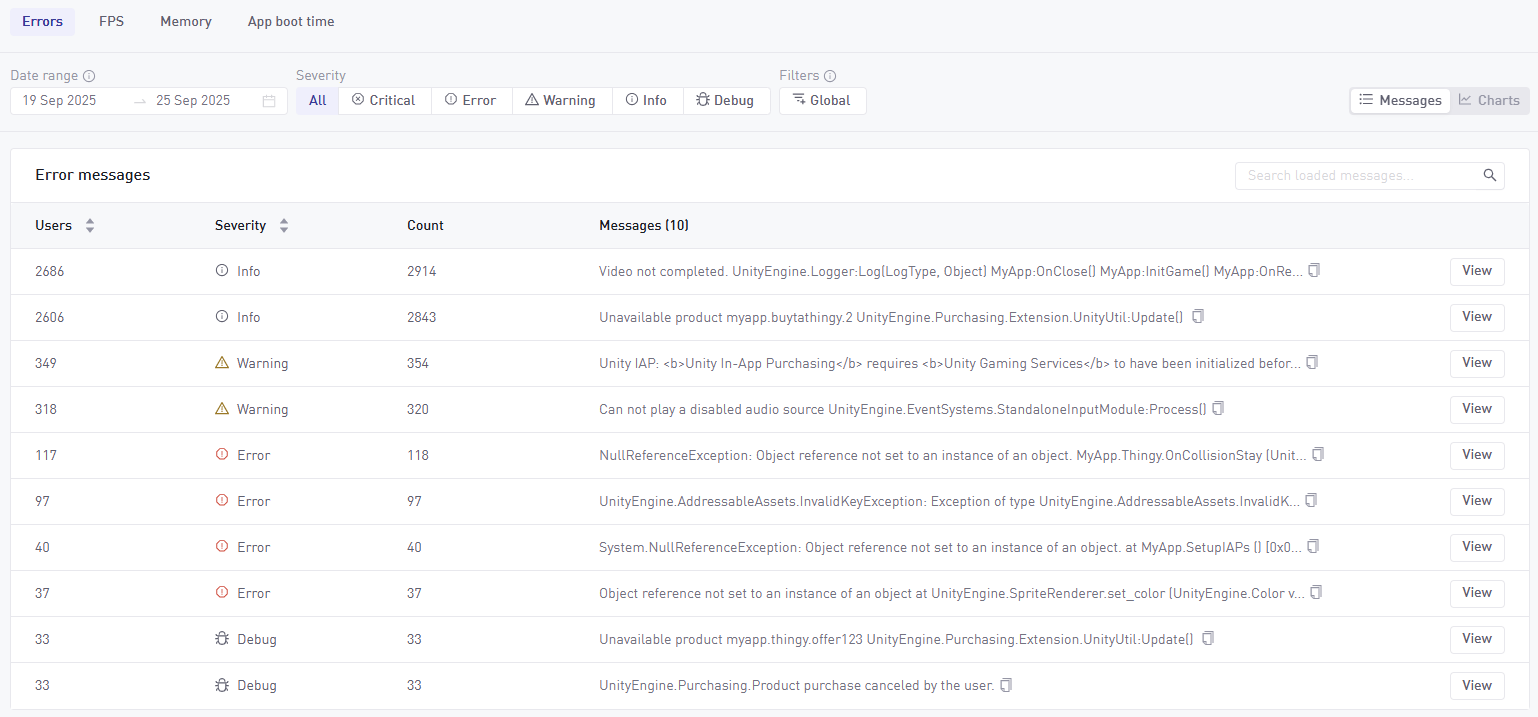1538x717 pixels.
Task: Copy the NullReferenceException OnCollisionStay message
Action: (x=1318, y=455)
